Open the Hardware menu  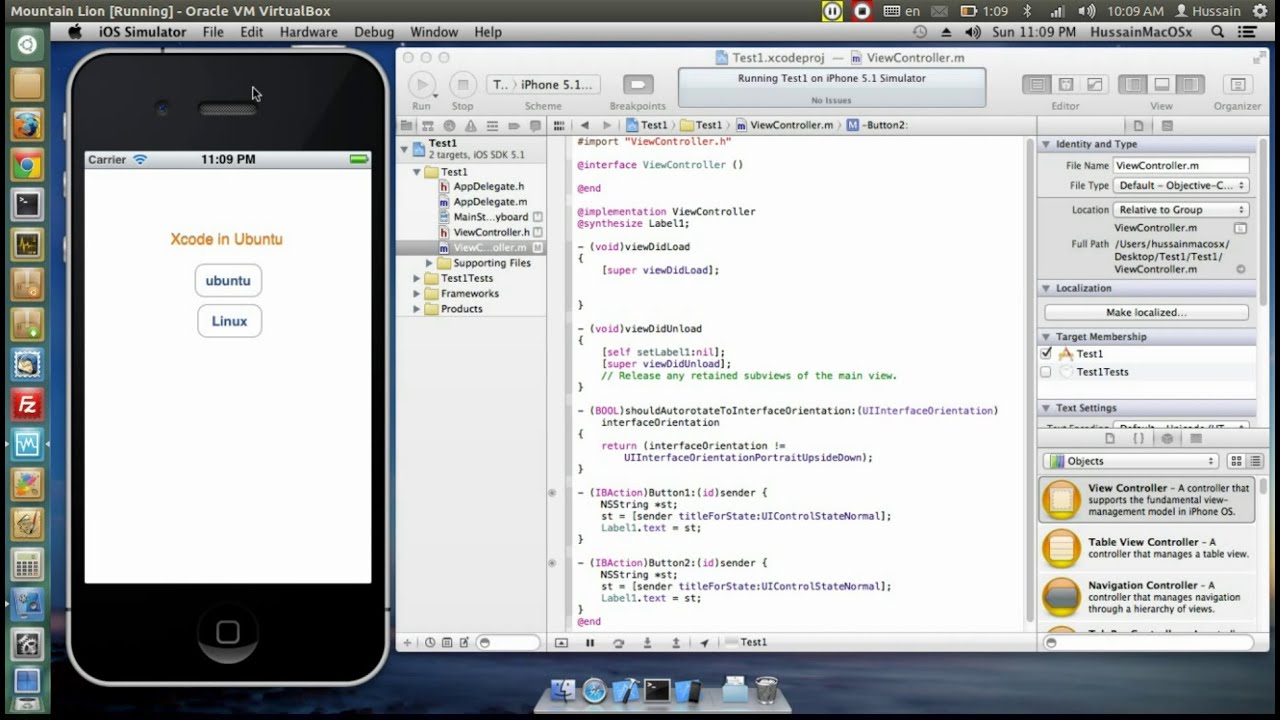(308, 32)
